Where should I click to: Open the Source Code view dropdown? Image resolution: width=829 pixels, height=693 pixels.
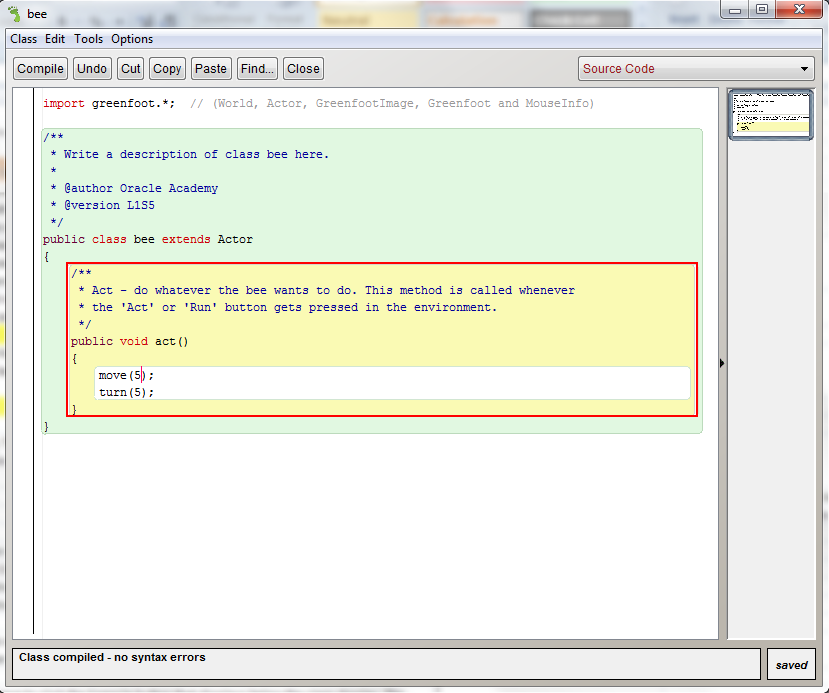click(x=697, y=69)
